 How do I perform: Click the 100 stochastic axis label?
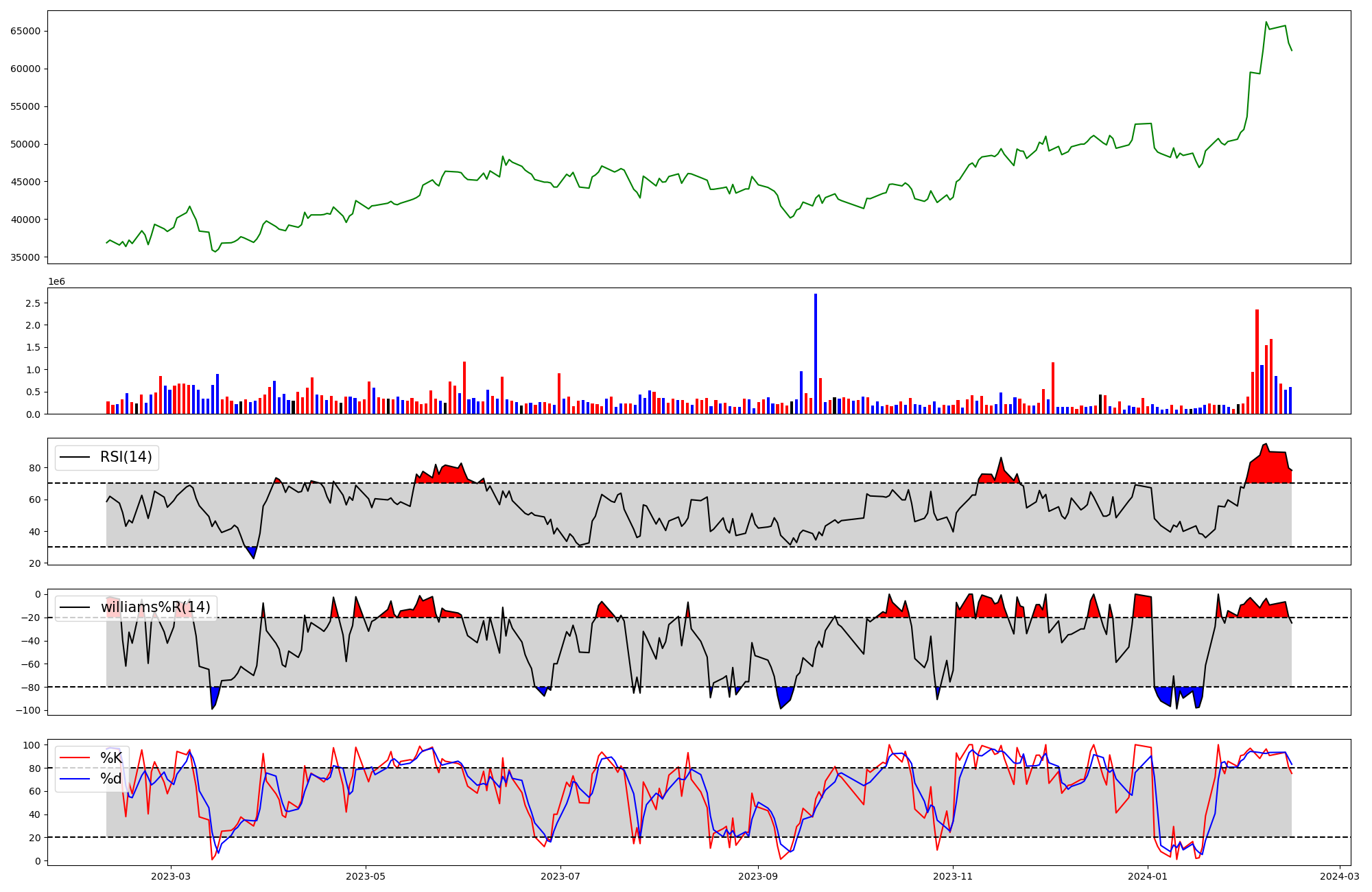(x=32, y=745)
